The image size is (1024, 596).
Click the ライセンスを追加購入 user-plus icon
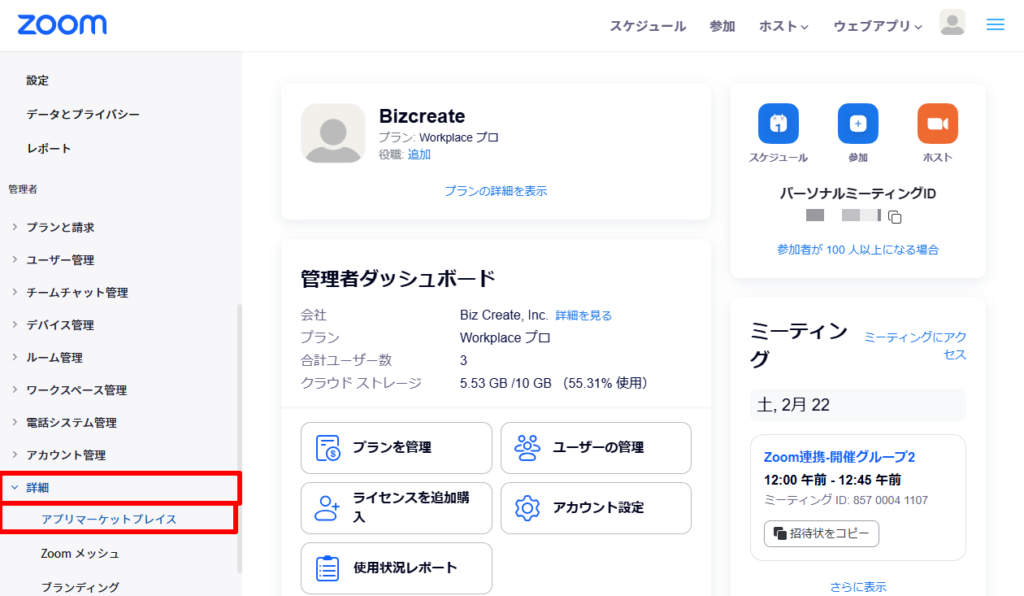point(327,508)
